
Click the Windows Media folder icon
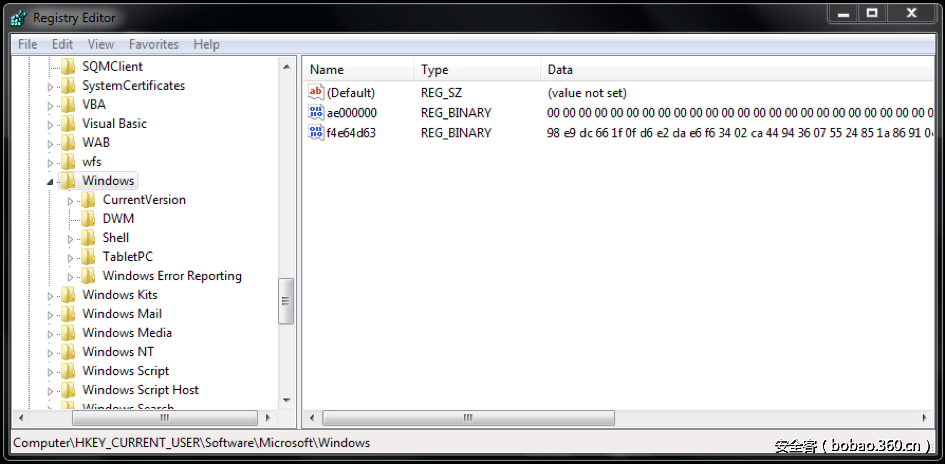[68, 333]
